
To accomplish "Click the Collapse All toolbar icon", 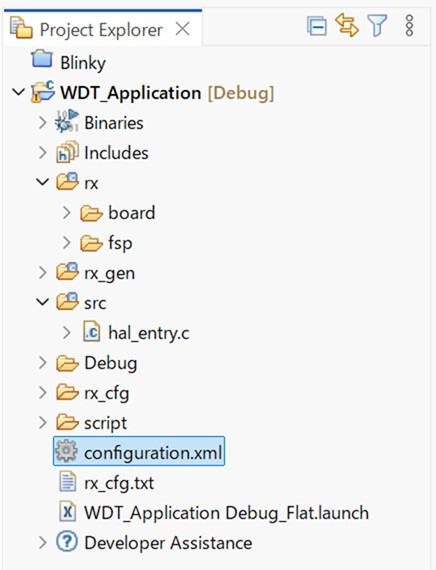I will point(316,26).
